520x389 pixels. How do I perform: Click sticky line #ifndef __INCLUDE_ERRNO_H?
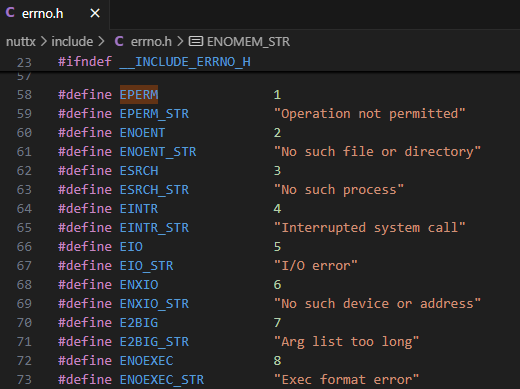[x=154, y=62]
